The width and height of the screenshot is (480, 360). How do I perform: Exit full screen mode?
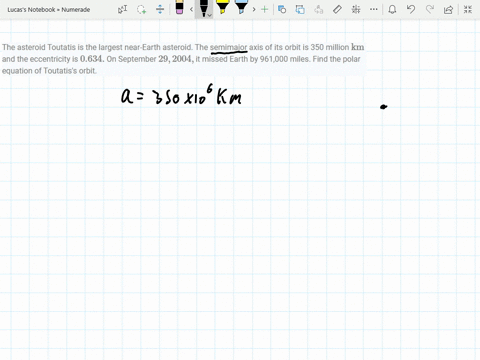coord(468,9)
